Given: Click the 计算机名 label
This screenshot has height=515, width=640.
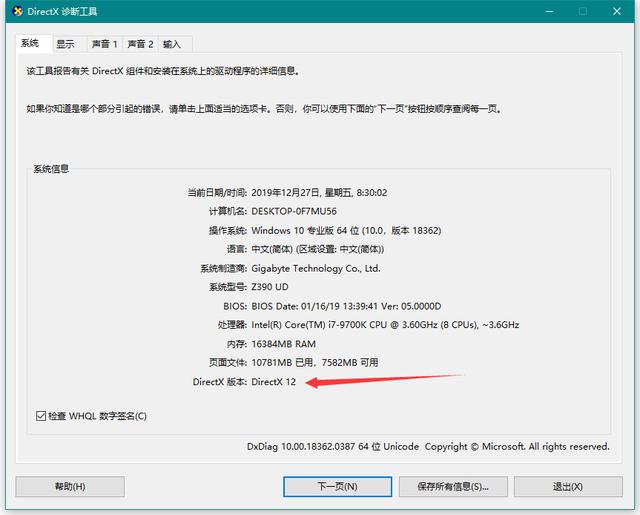Looking at the screenshot, I should 228,211.
